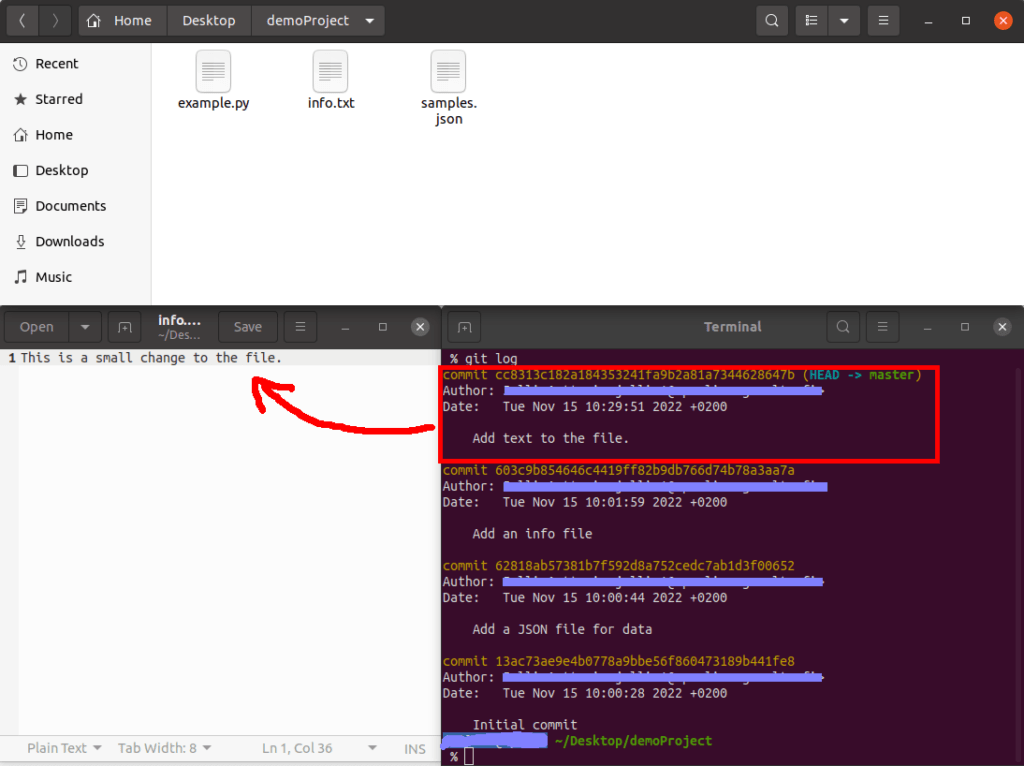
Task: Go back in file manager
Action: click(x=22, y=21)
